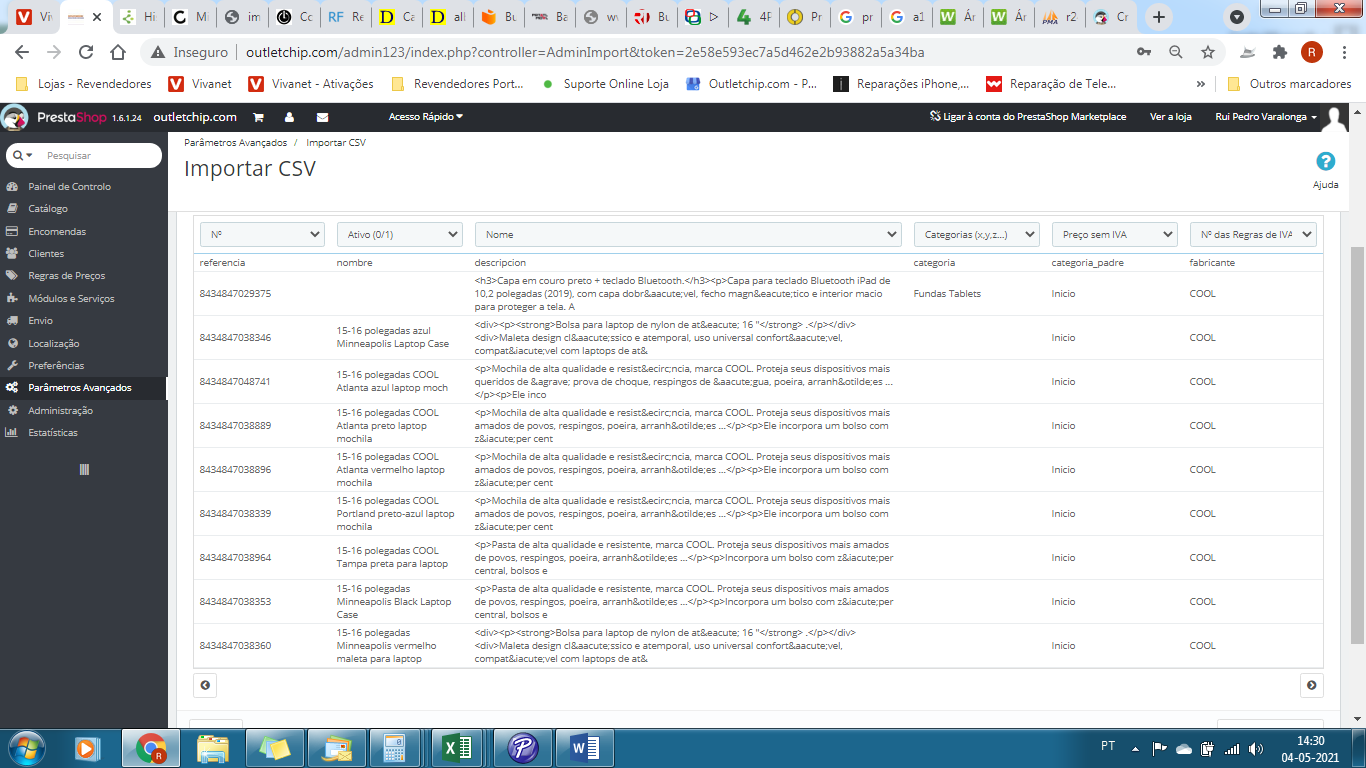Expand bookmarks overflow chevron
1366x768 pixels.
(x=1201, y=84)
